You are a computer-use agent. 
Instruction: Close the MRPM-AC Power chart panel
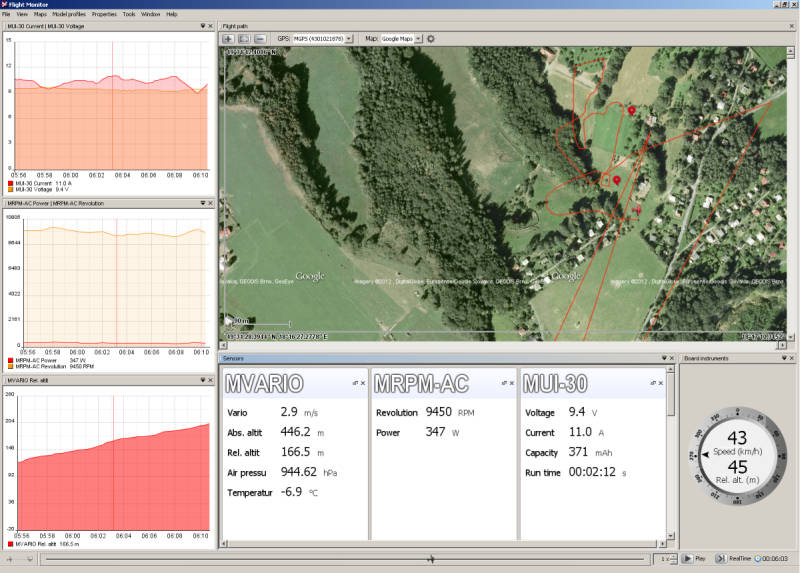[x=210, y=203]
